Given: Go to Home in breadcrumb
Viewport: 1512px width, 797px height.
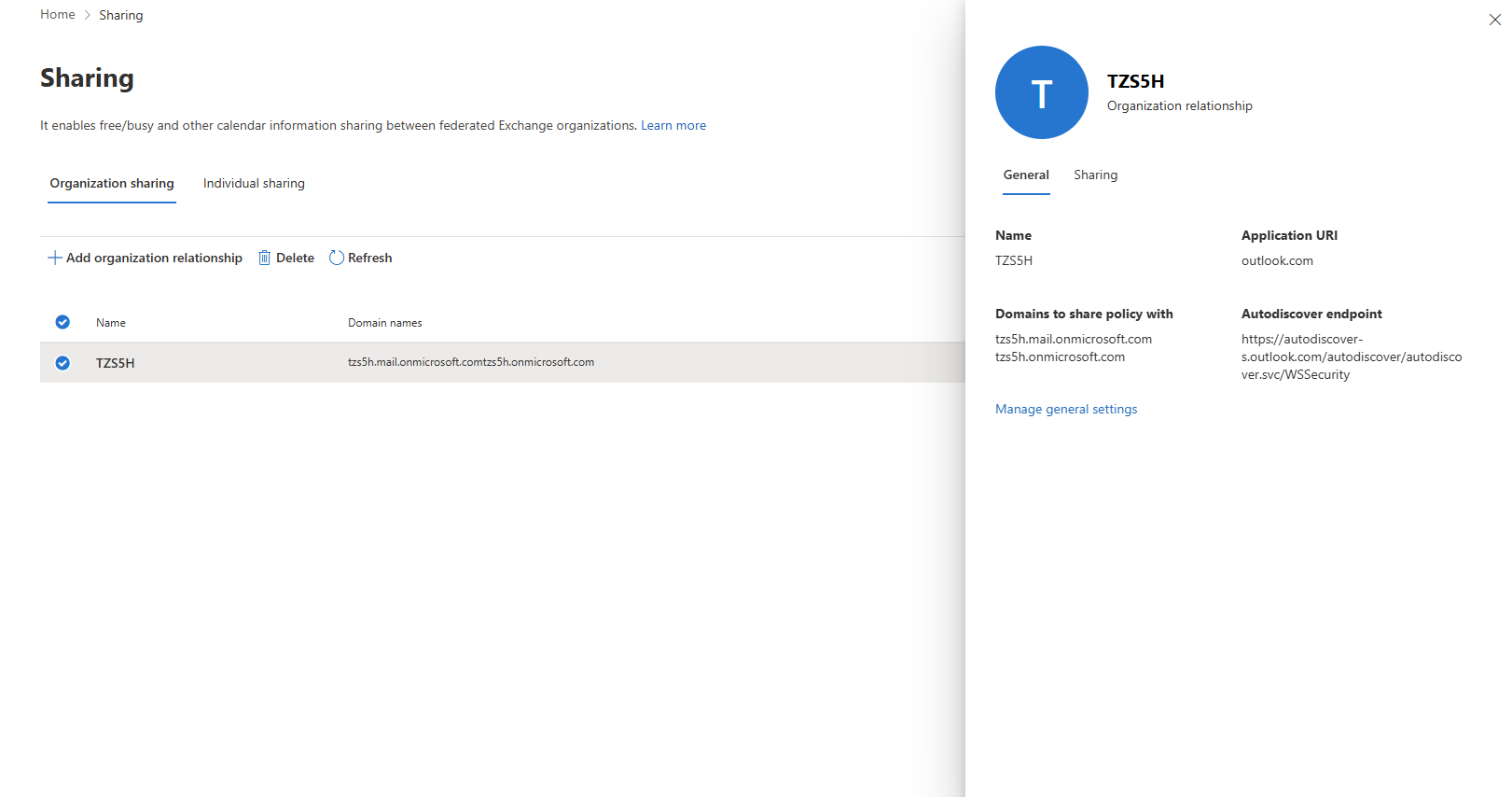Looking at the screenshot, I should 58,14.
